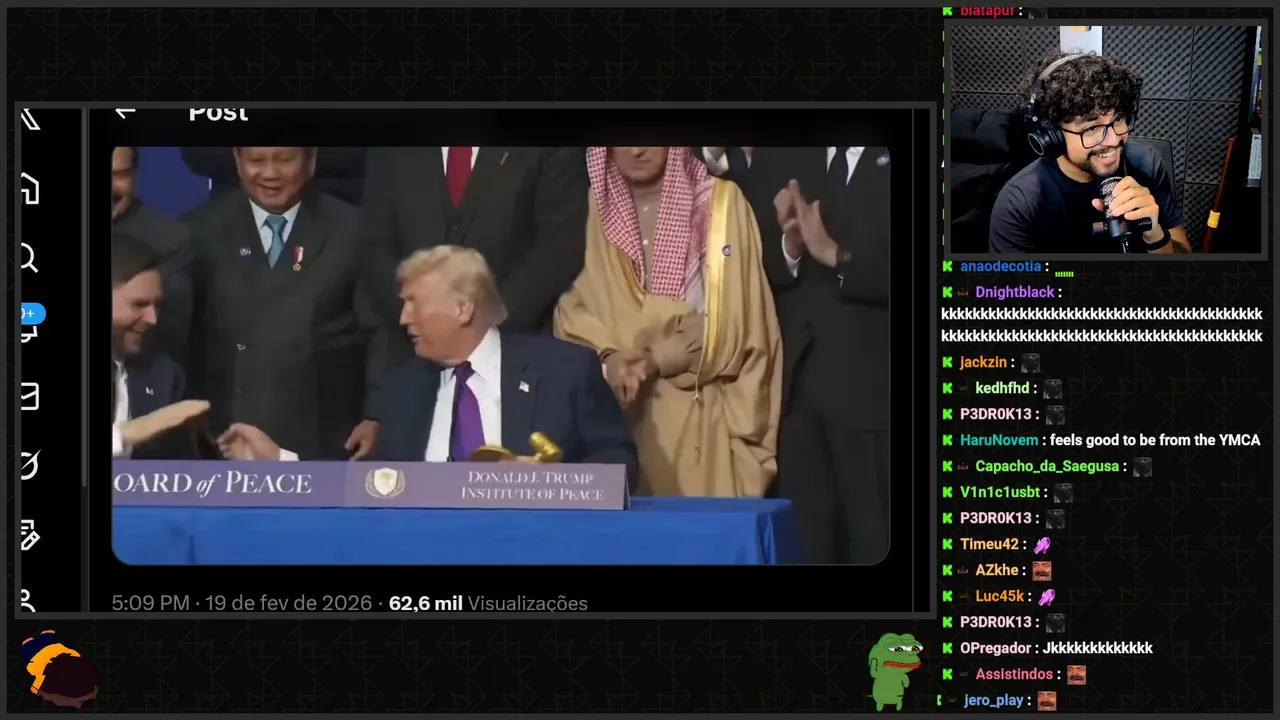The width and height of the screenshot is (1280, 720).
Task: Select the username Assistindos in chat
Action: tap(1013, 675)
